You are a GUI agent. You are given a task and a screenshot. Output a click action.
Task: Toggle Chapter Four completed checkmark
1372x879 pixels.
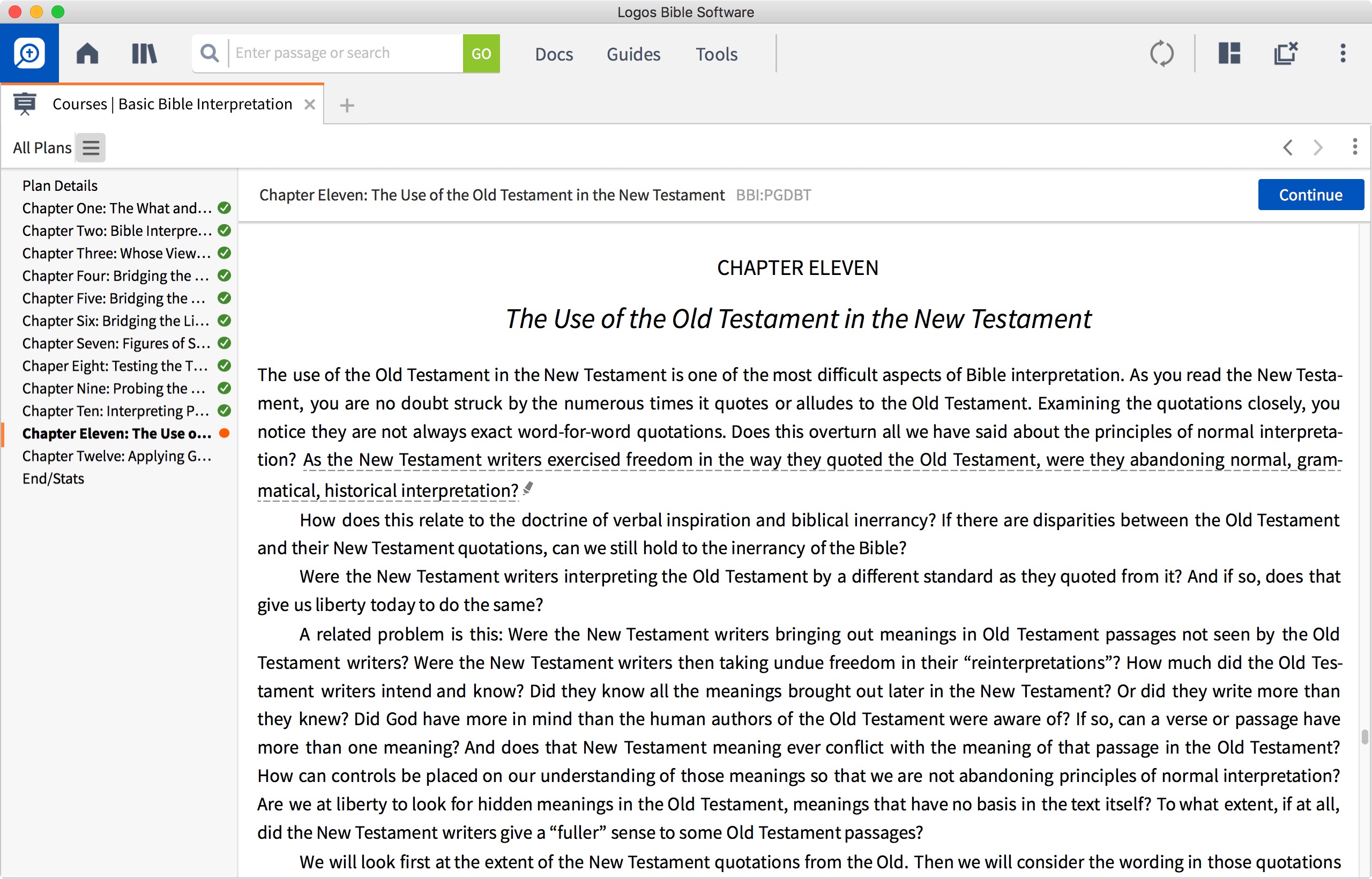pyautogui.click(x=225, y=275)
